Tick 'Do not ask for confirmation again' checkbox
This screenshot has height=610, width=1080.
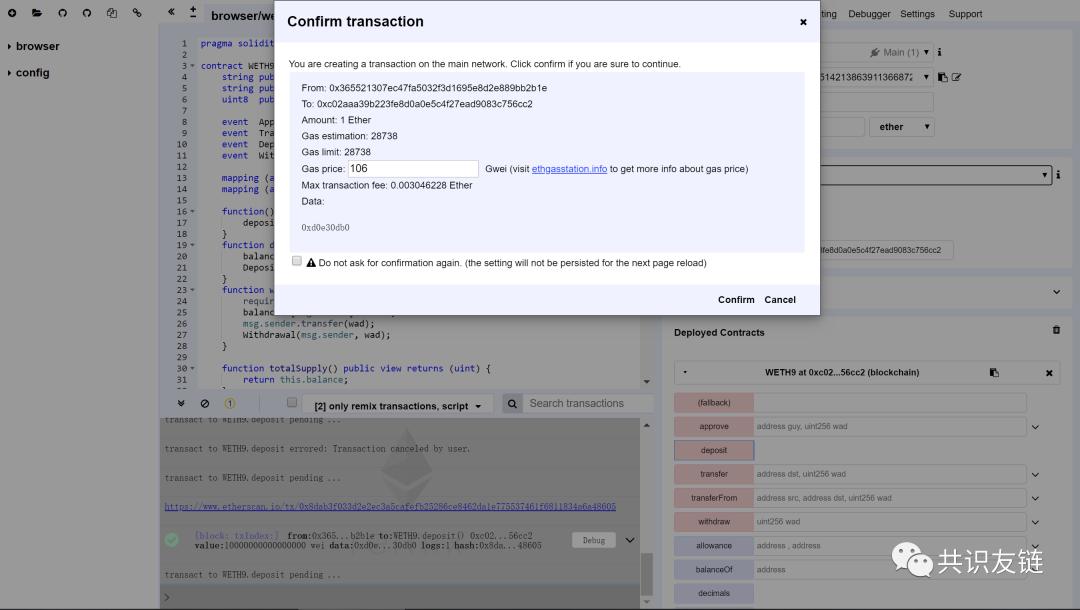pyautogui.click(x=297, y=261)
